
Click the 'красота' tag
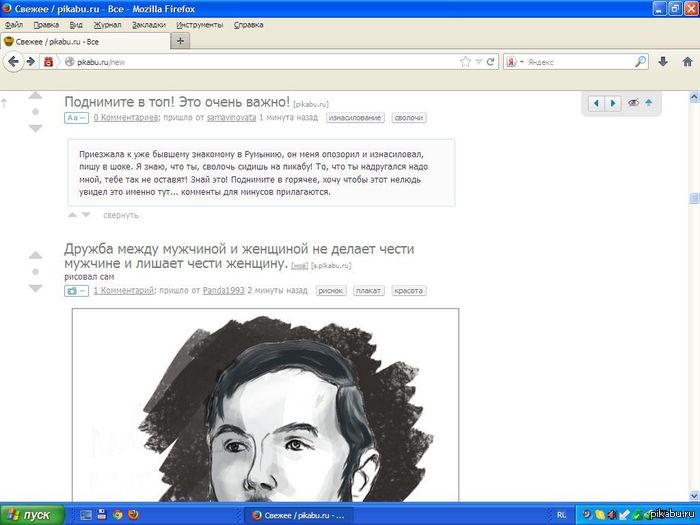click(x=409, y=291)
